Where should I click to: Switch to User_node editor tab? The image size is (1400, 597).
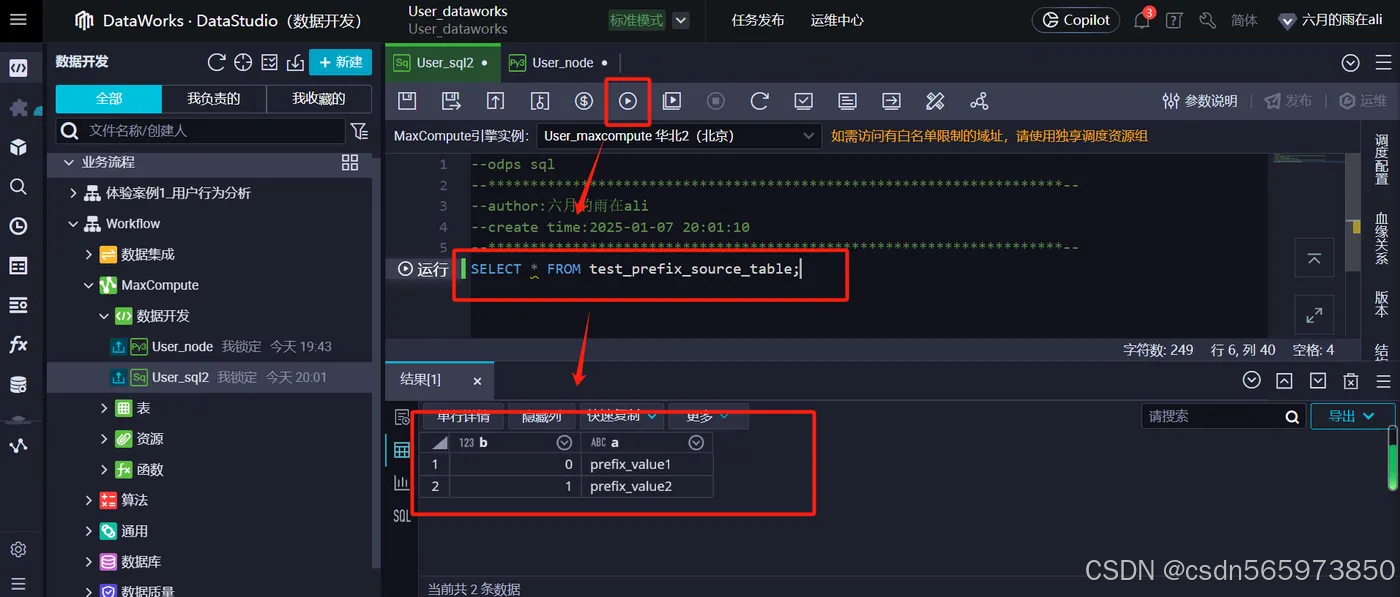559,63
